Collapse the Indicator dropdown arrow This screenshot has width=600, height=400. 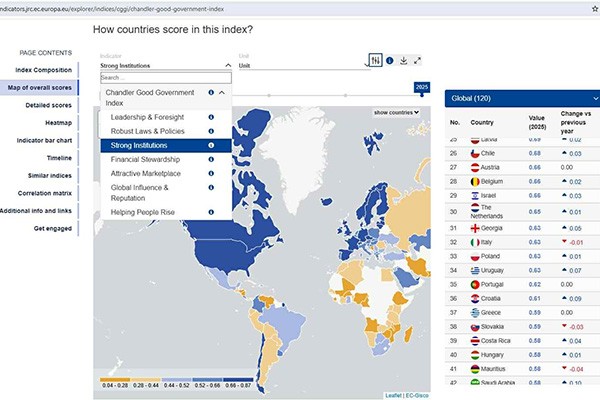(x=228, y=65)
